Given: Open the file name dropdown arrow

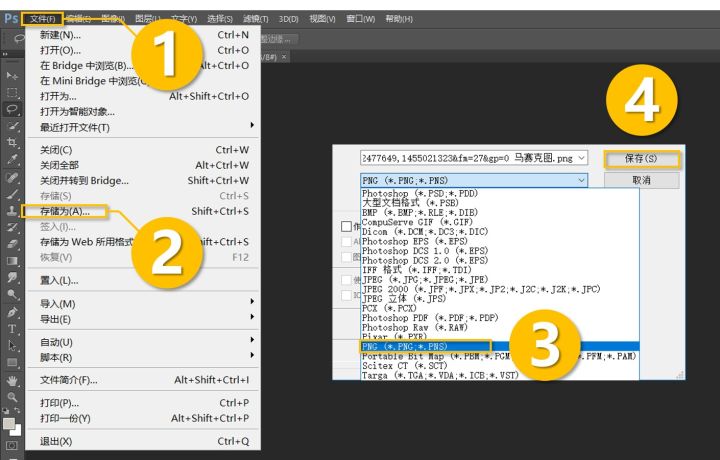Looking at the screenshot, I should coord(581,158).
